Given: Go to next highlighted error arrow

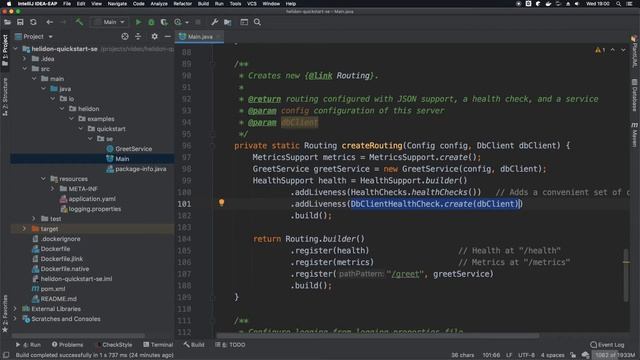Looking at the screenshot, I should 623,50.
